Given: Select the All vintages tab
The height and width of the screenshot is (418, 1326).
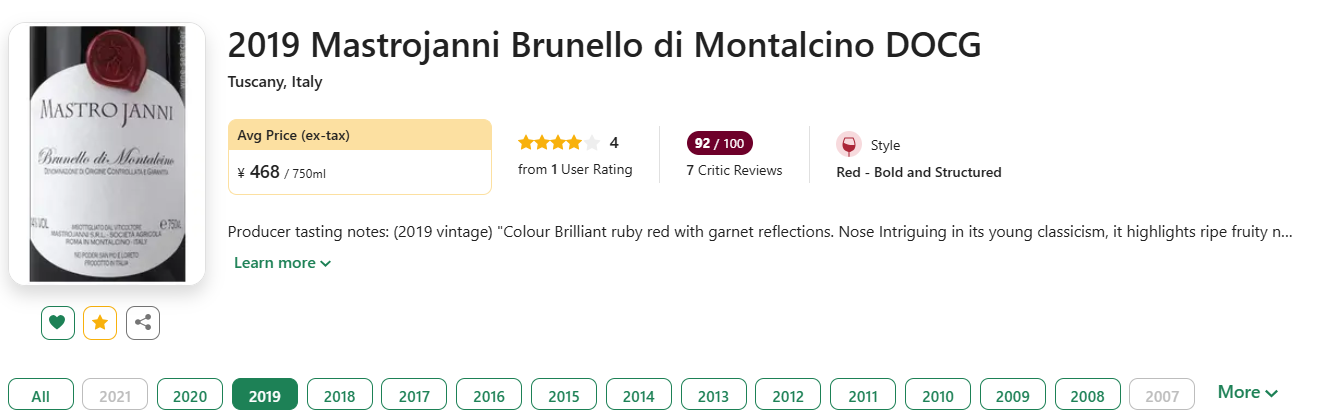Looking at the screenshot, I should click(41, 396).
